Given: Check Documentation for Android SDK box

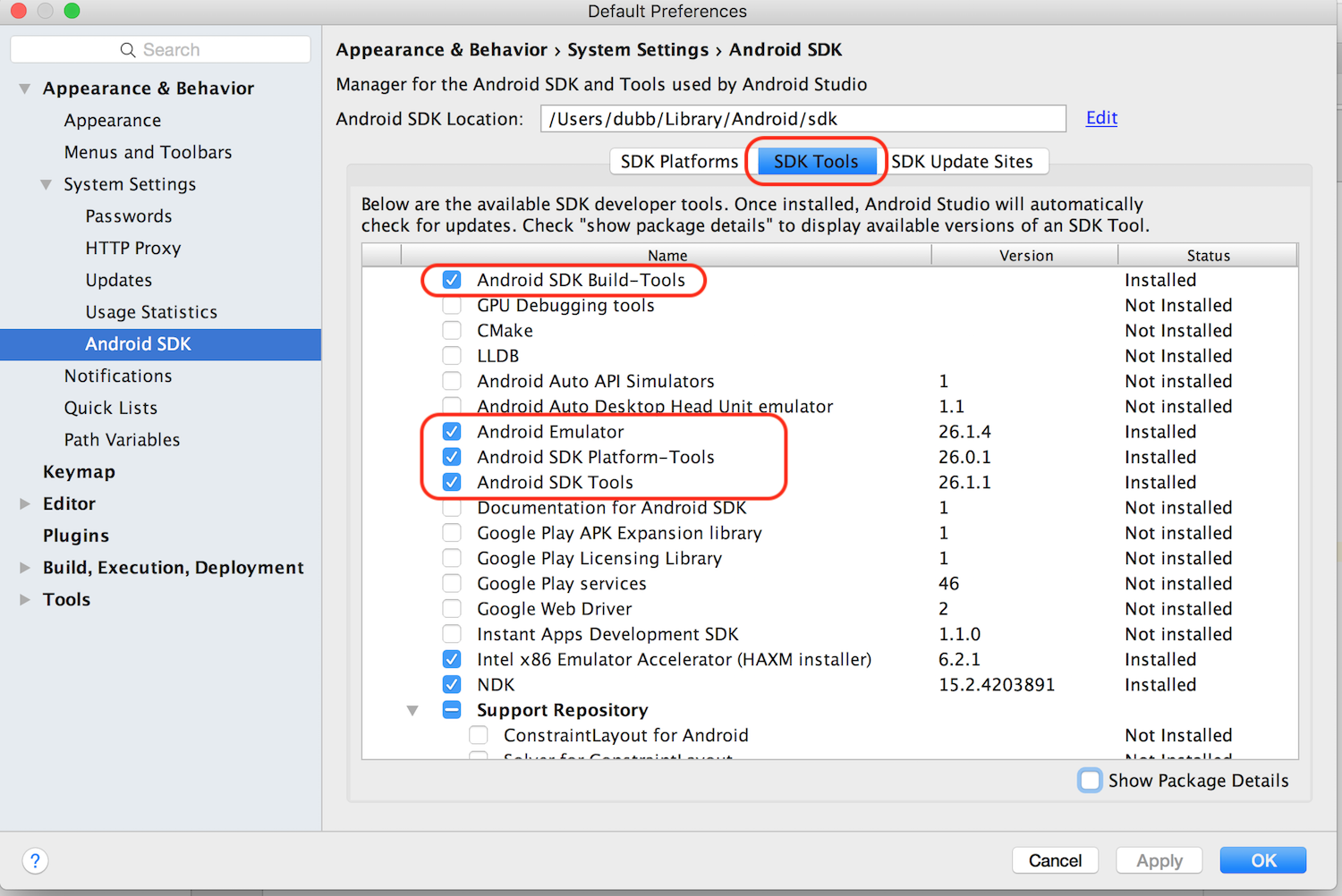Looking at the screenshot, I should (452, 508).
